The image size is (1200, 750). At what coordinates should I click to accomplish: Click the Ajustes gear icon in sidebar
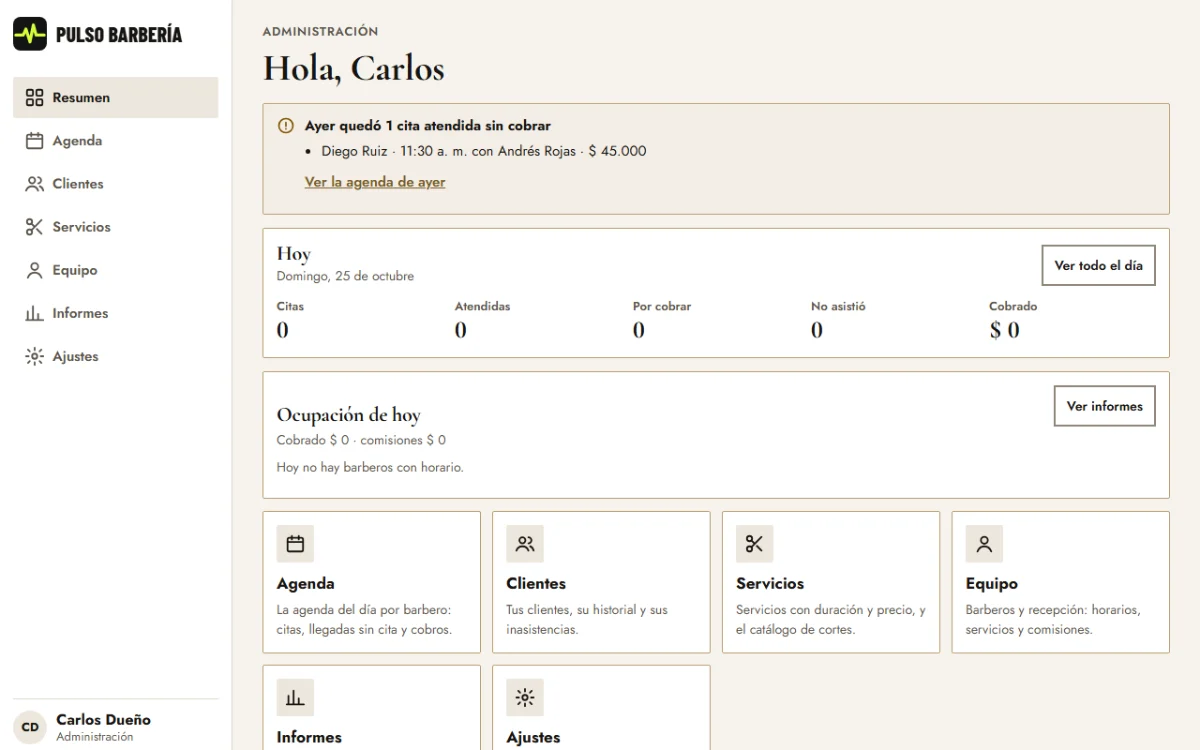[35, 356]
